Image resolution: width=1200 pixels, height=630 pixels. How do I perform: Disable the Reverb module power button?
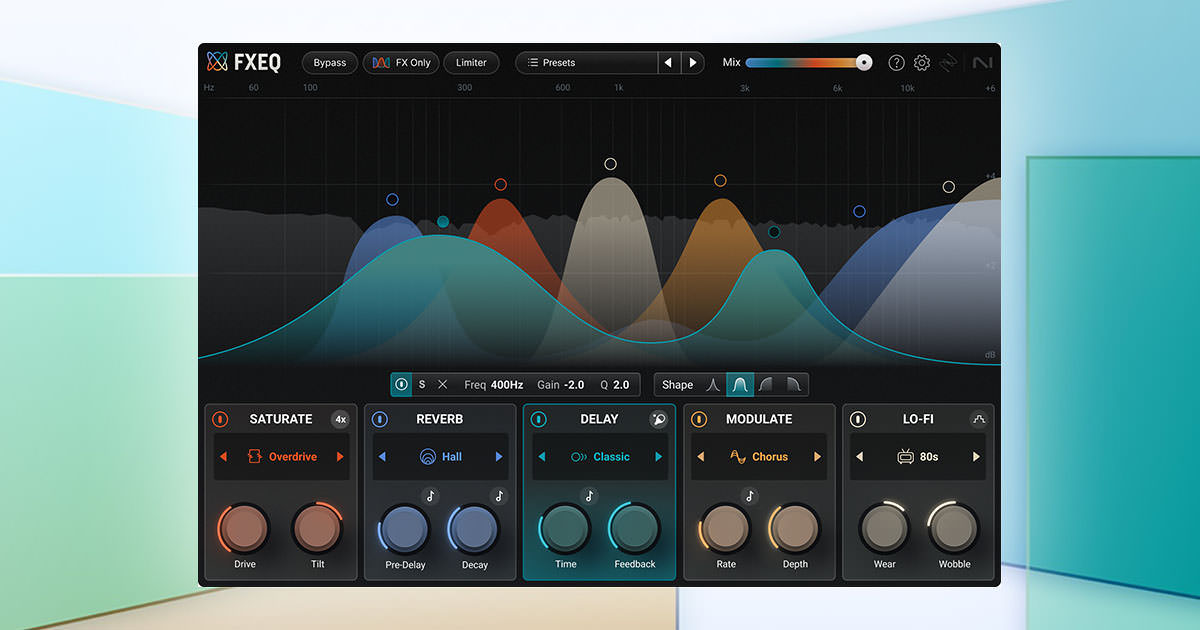tap(380, 420)
